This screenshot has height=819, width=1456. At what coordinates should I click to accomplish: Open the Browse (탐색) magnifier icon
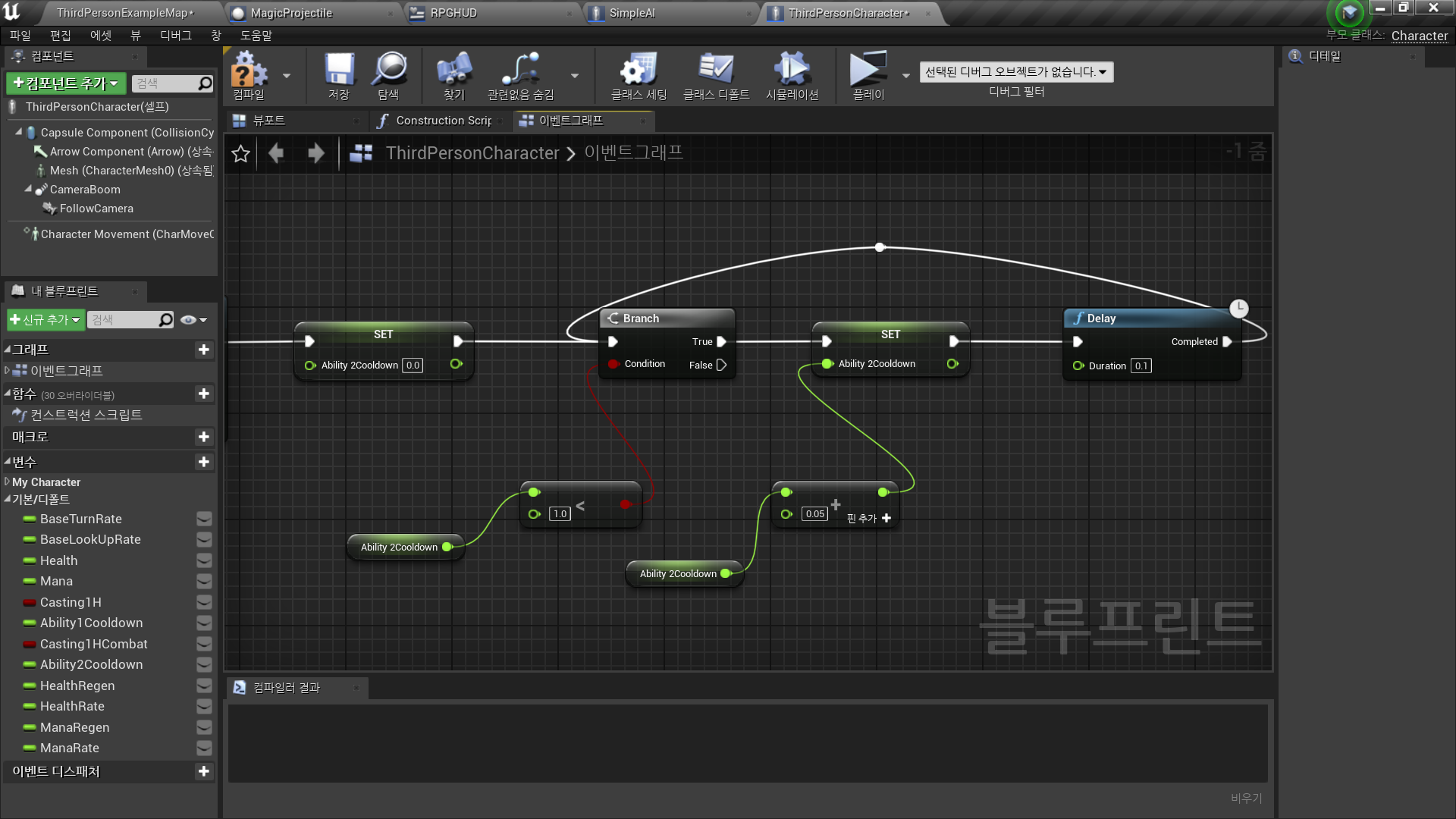(x=389, y=71)
